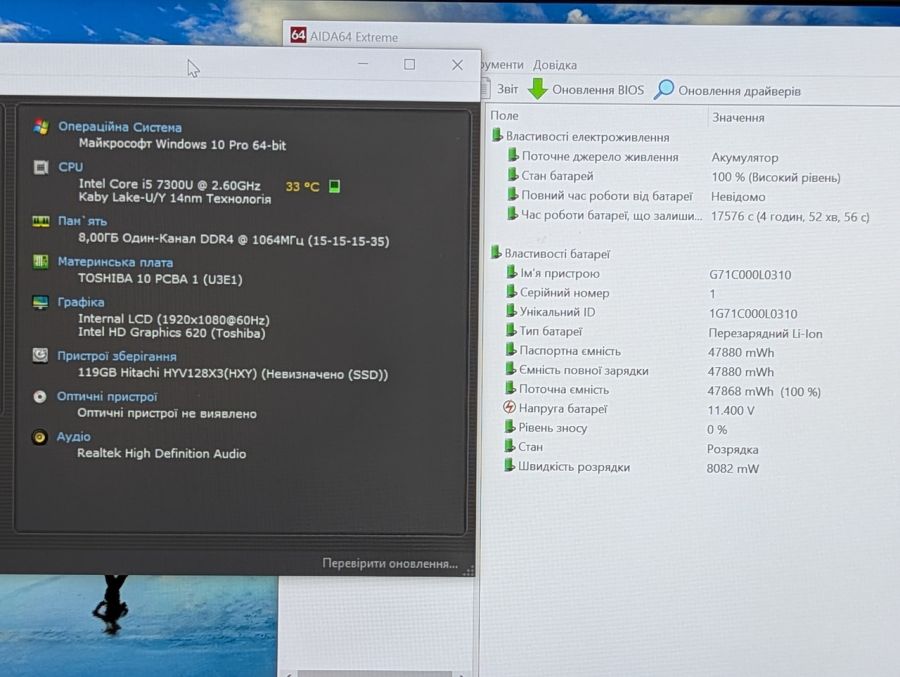The width and height of the screenshot is (900, 677).
Task: Select the Повний час роботи від батареї row
Action: click(607, 196)
